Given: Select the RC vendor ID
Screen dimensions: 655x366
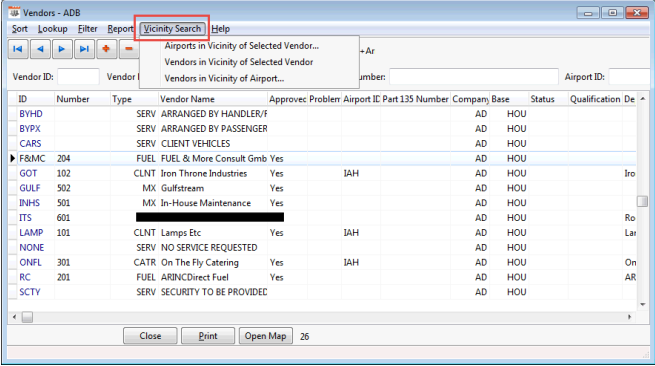Looking at the screenshot, I should pos(25,277).
